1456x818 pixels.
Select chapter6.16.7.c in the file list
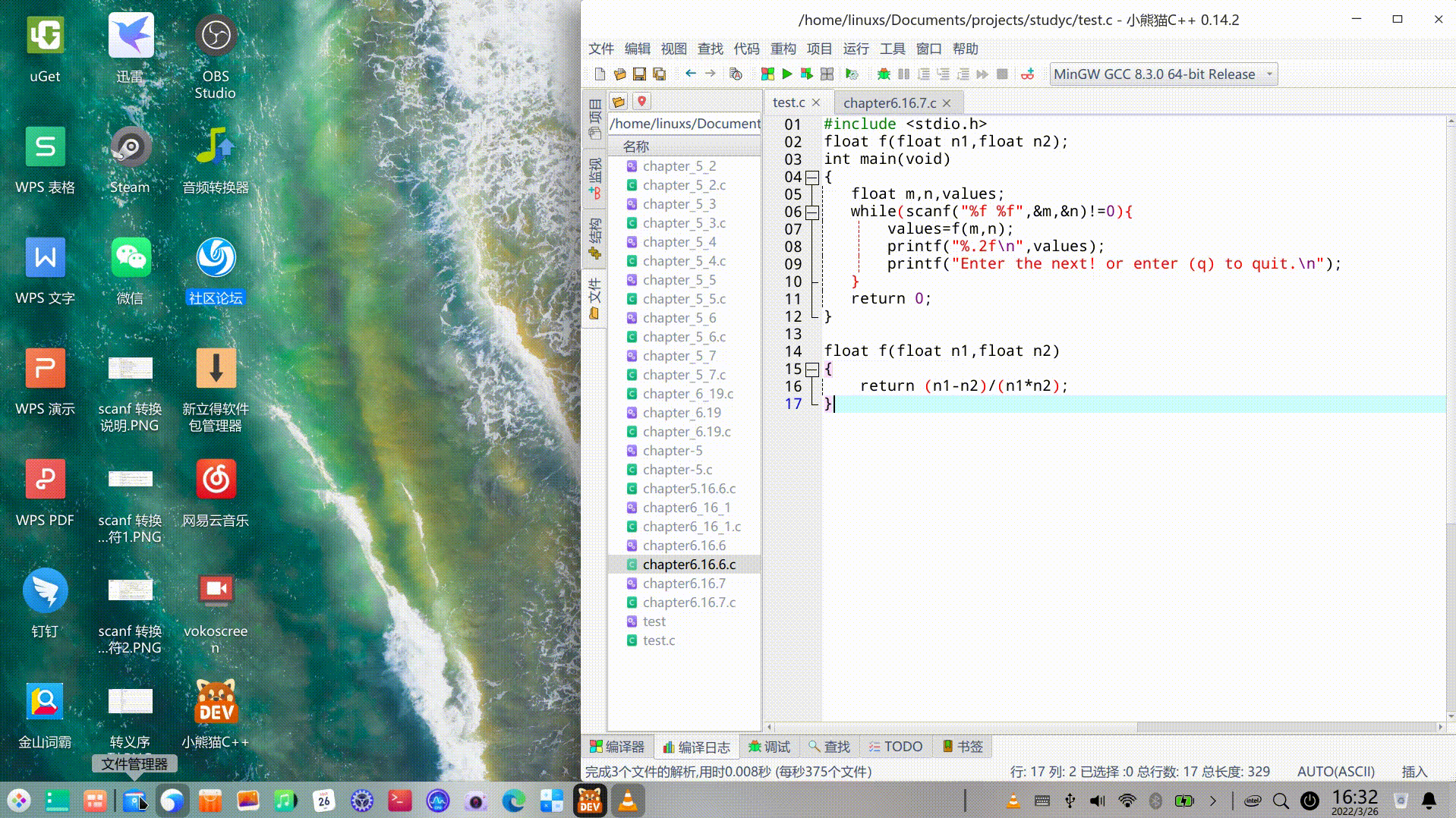(x=689, y=602)
